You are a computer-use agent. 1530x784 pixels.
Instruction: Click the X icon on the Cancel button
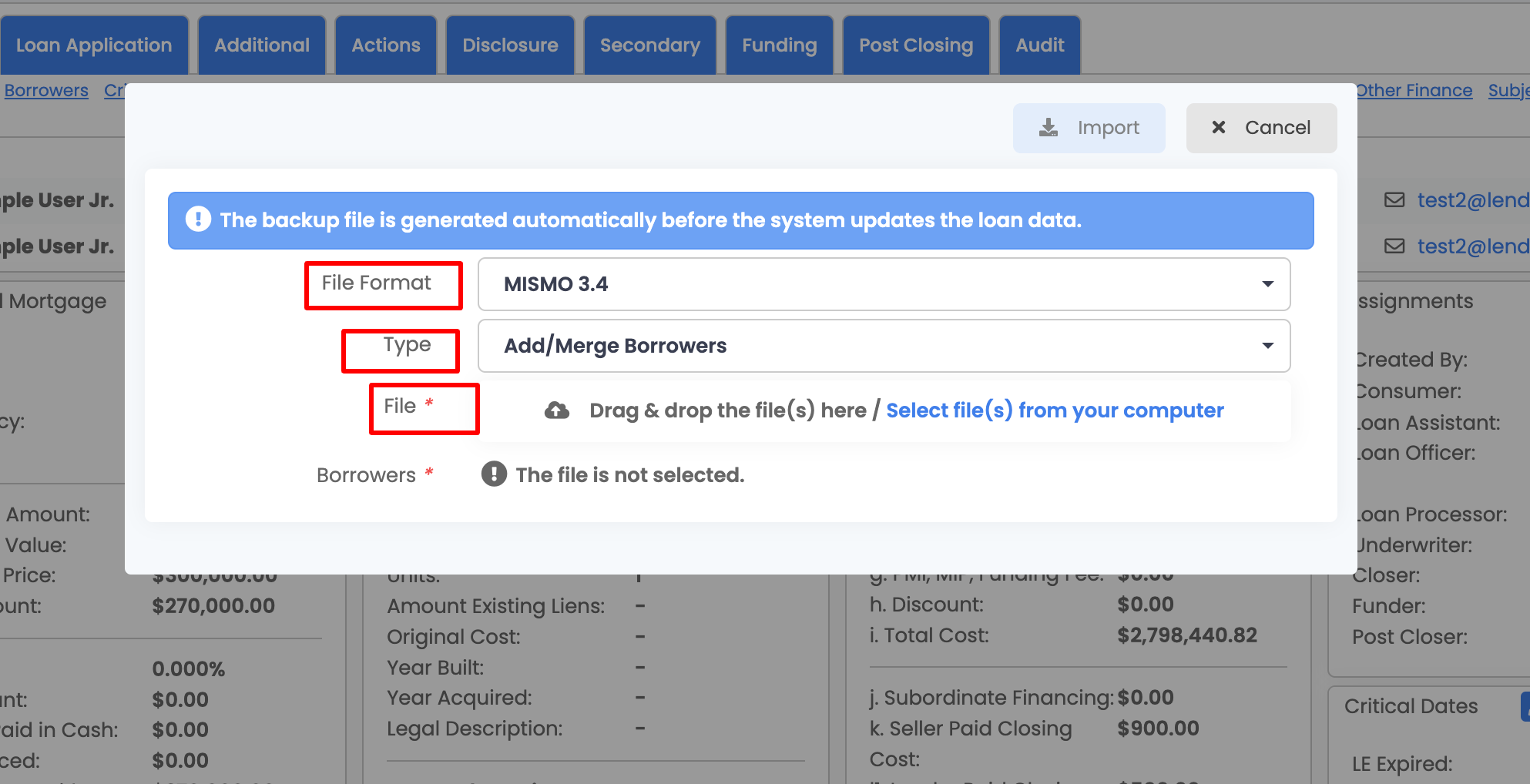pyautogui.click(x=1220, y=127)
